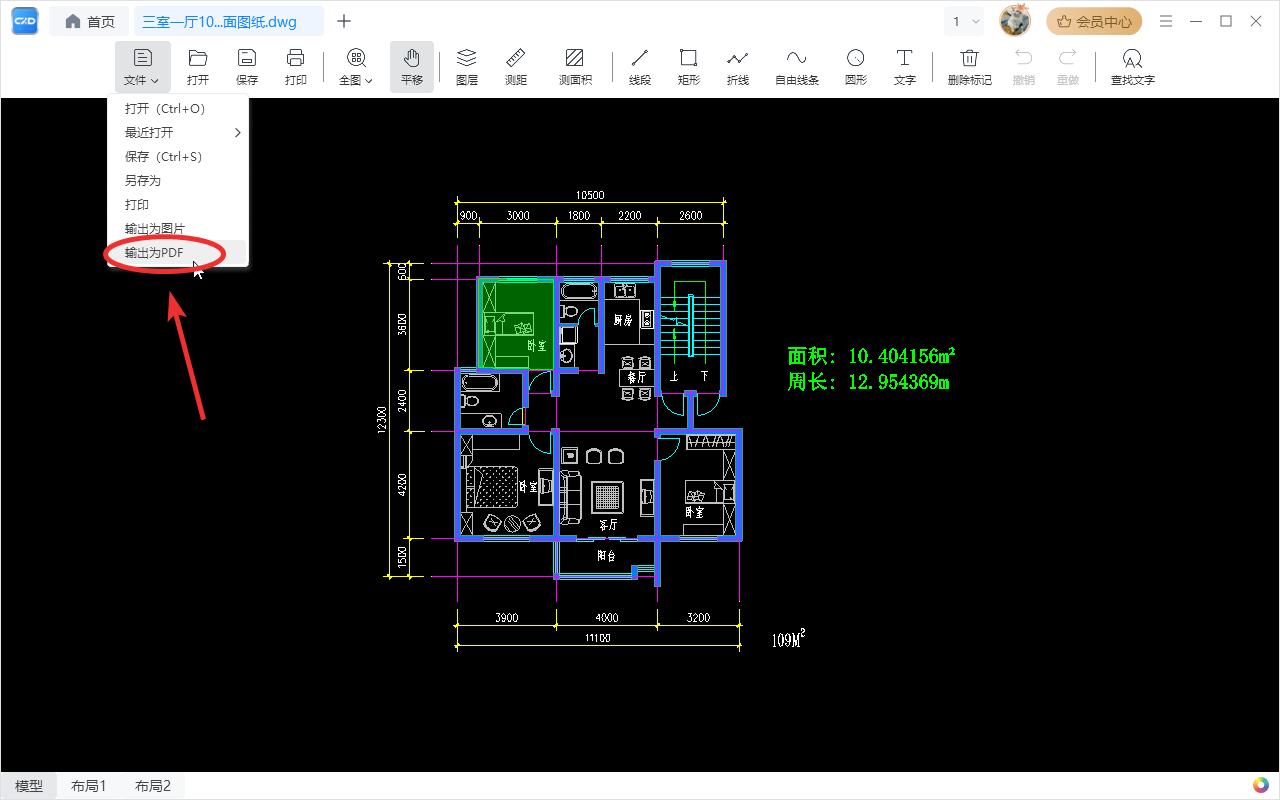Select the 测距 distance measuring tool
This screenshot has width=1280, height=800.
[x=516, y=67]
